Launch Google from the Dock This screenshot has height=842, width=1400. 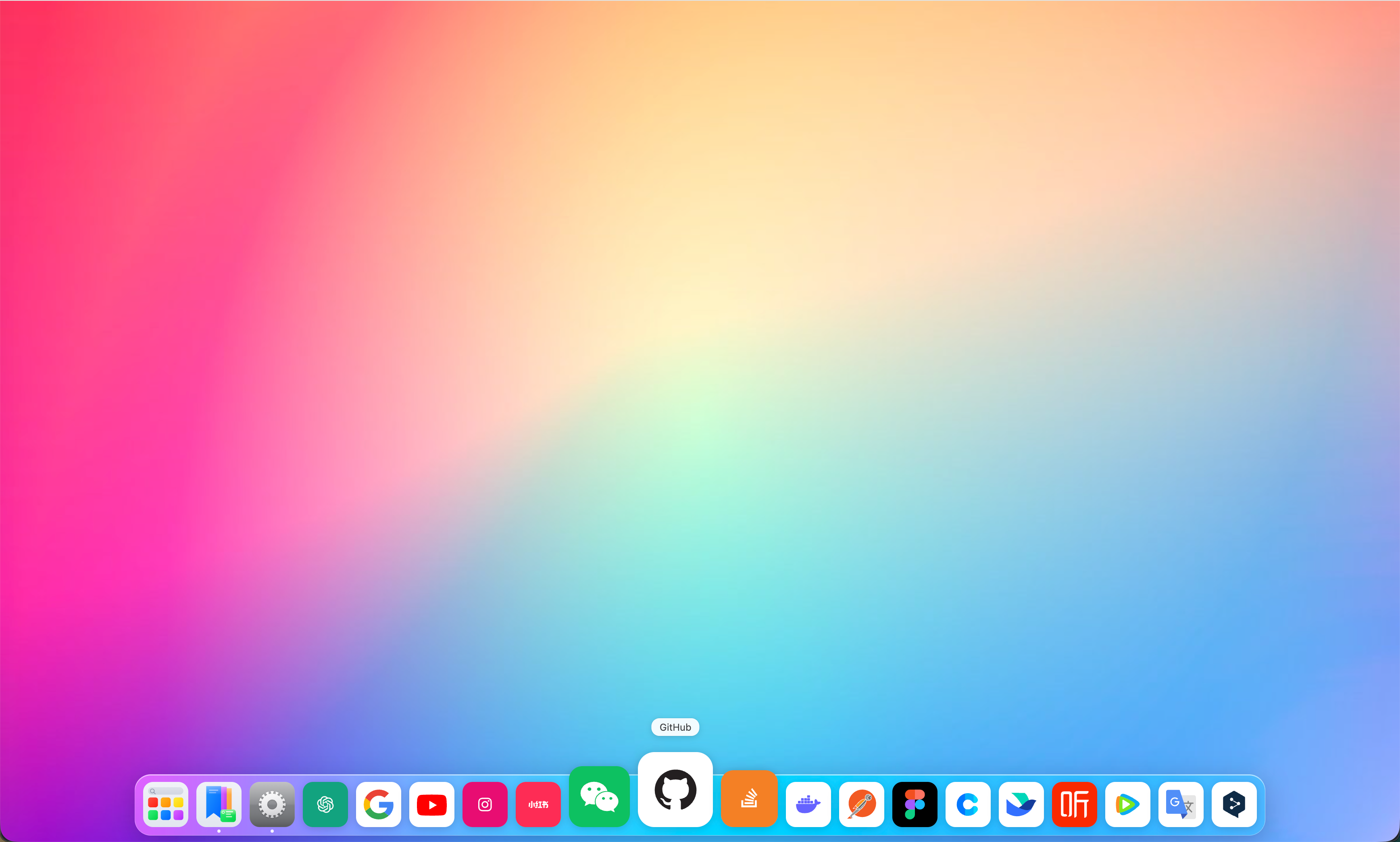click(x=378, y=804)
